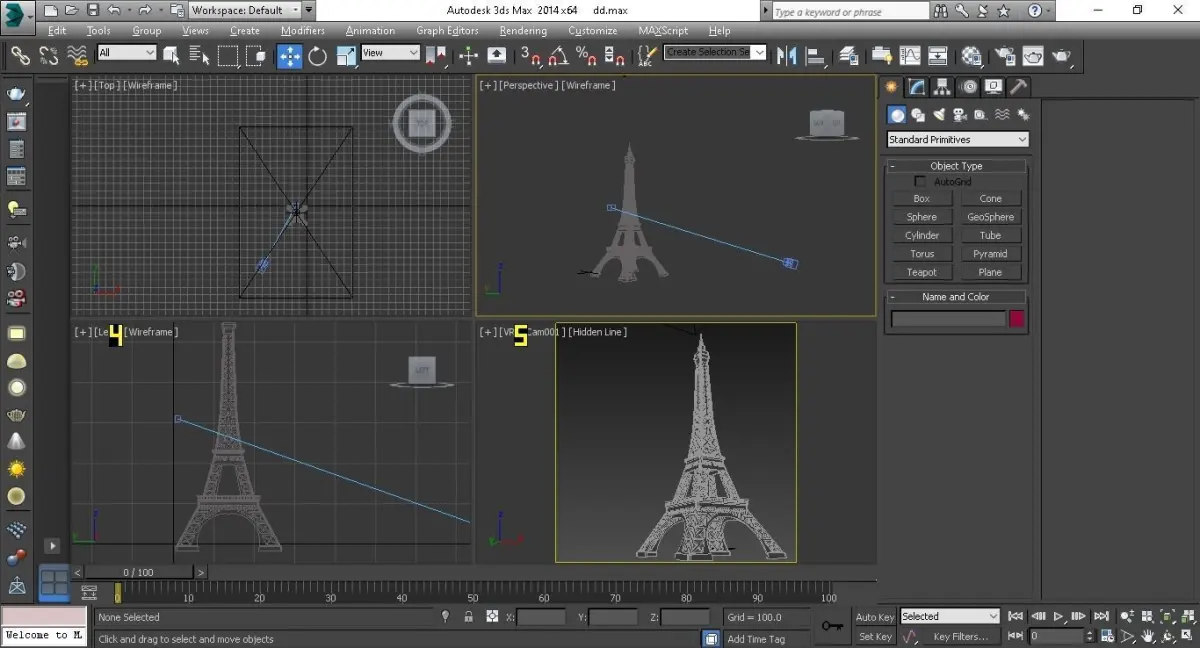Click the Rectangular Selection Region icon
This screenshot has width=1200, height=648.
point(228,55)
